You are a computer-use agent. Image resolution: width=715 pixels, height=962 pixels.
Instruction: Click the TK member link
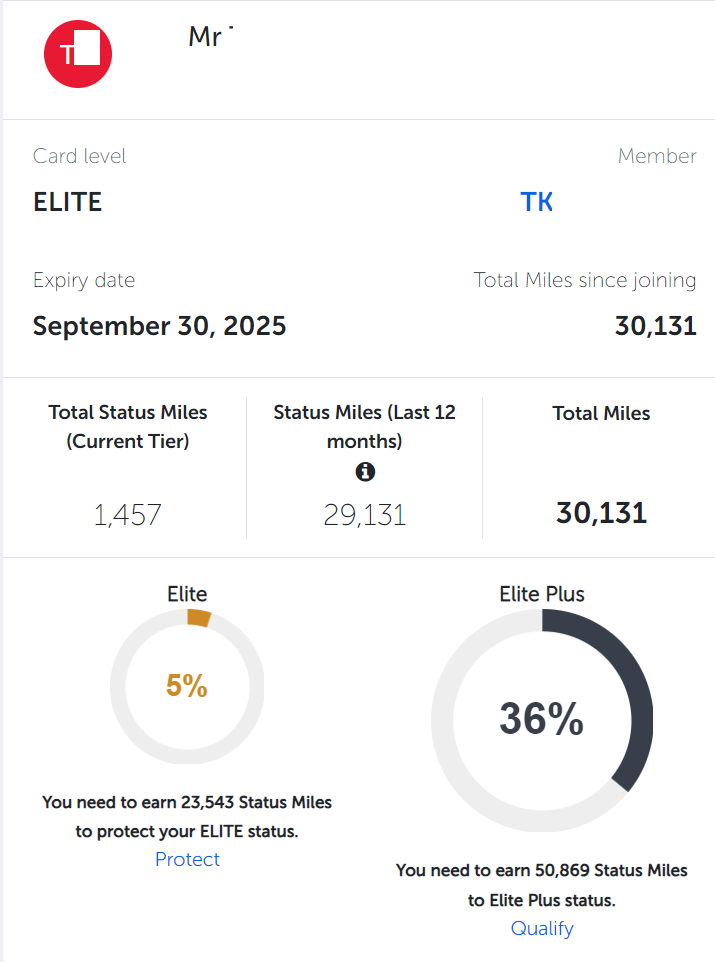coord(536,202)
